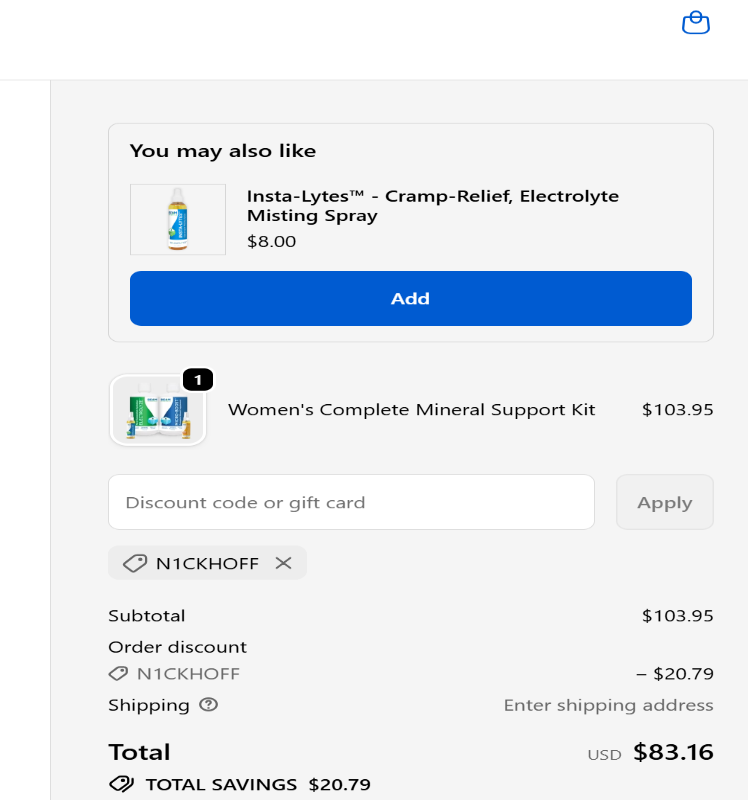This screenshot has width=748, height=800.
Task: Focus the discount code or gift card field
Action: 351,502
